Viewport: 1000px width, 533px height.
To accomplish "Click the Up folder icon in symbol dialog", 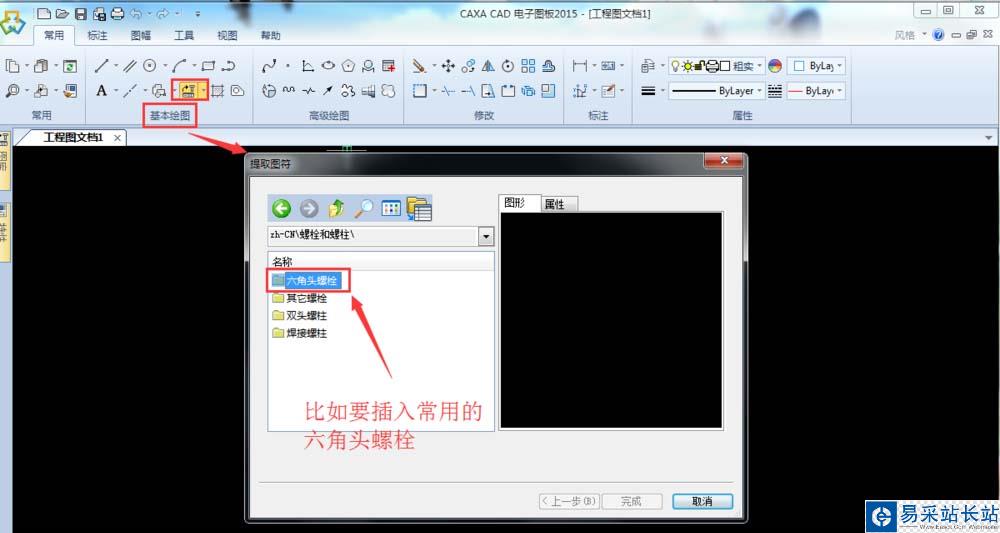I will pyautogui.click(x=336, y=208).
